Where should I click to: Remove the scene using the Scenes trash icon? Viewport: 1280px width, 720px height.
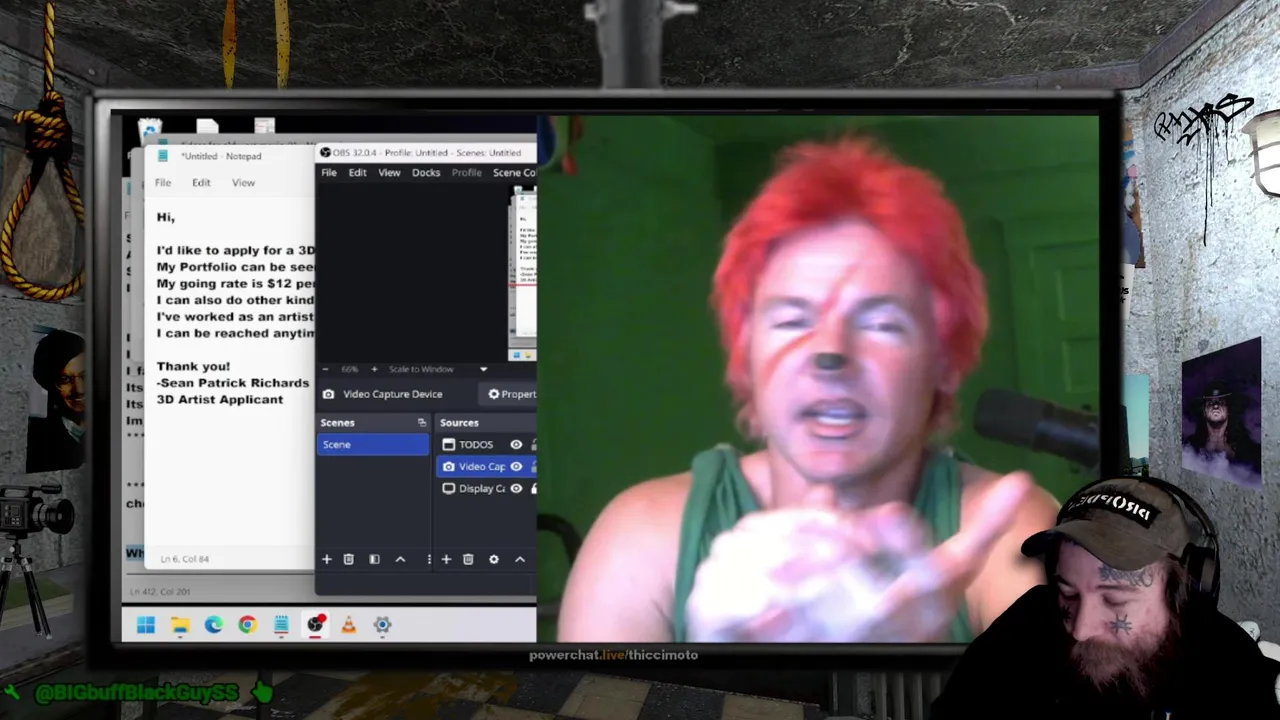click(349, 559)
